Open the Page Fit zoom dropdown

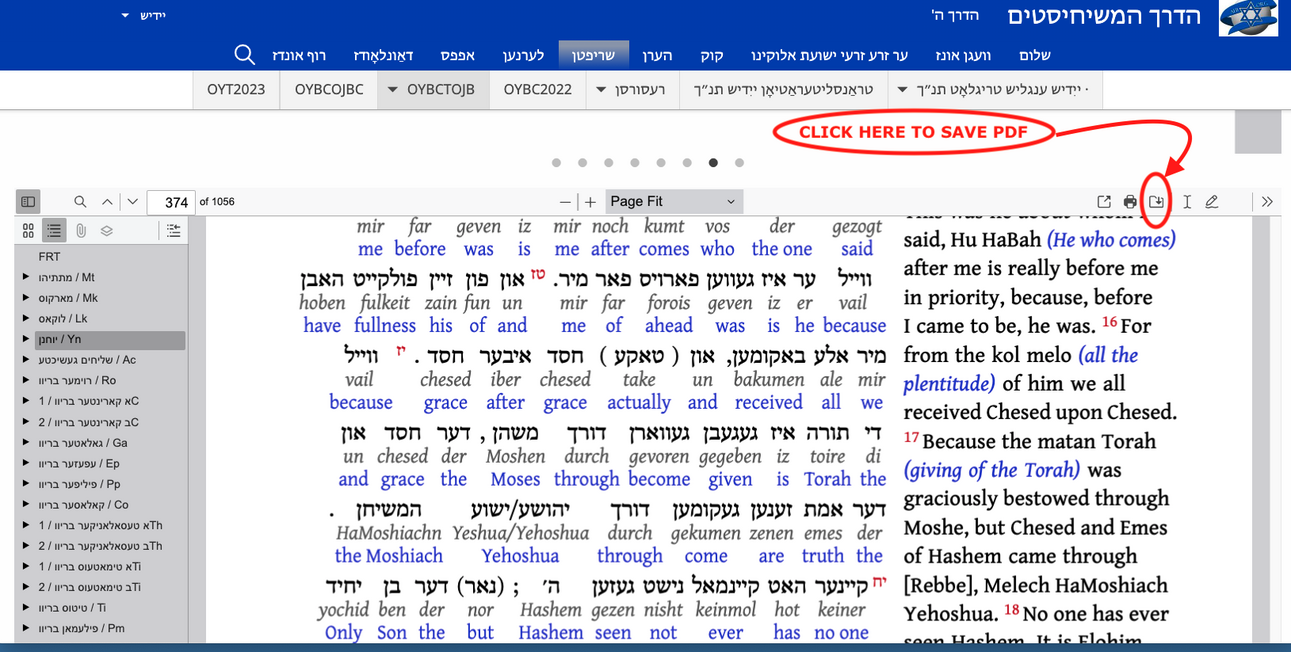click(x=675, y=201)
